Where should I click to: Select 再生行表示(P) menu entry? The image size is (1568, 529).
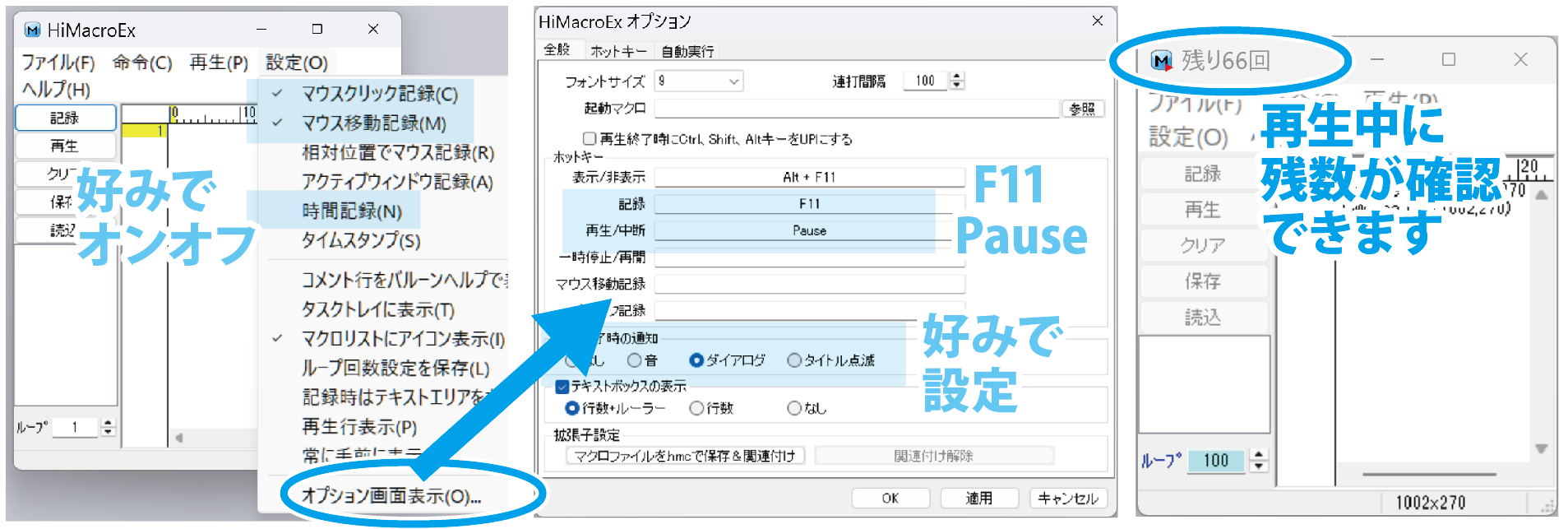click(x=359, y=427)
